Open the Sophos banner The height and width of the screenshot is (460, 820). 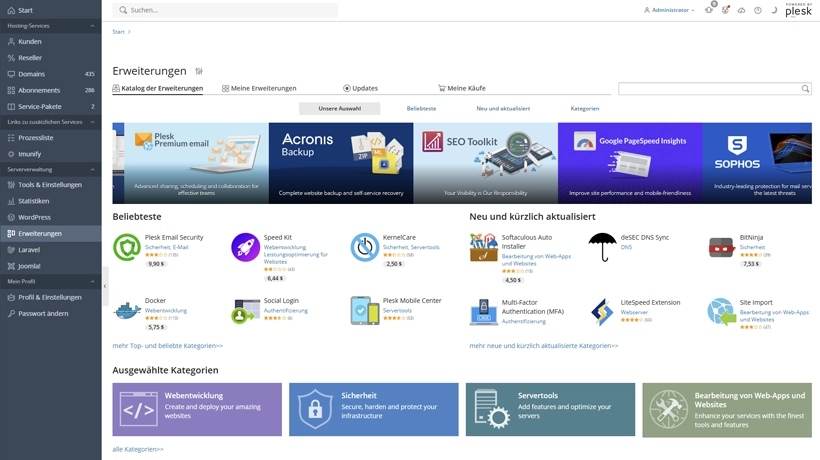757,163
